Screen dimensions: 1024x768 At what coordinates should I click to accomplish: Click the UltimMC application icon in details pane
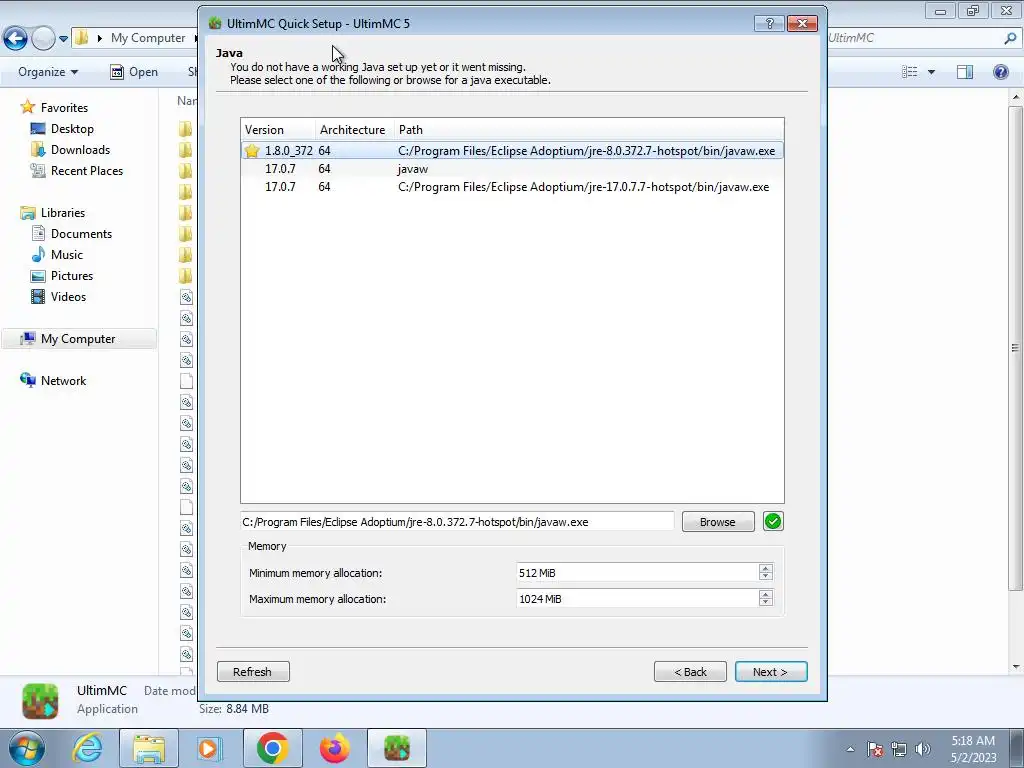tap(40, 701)
